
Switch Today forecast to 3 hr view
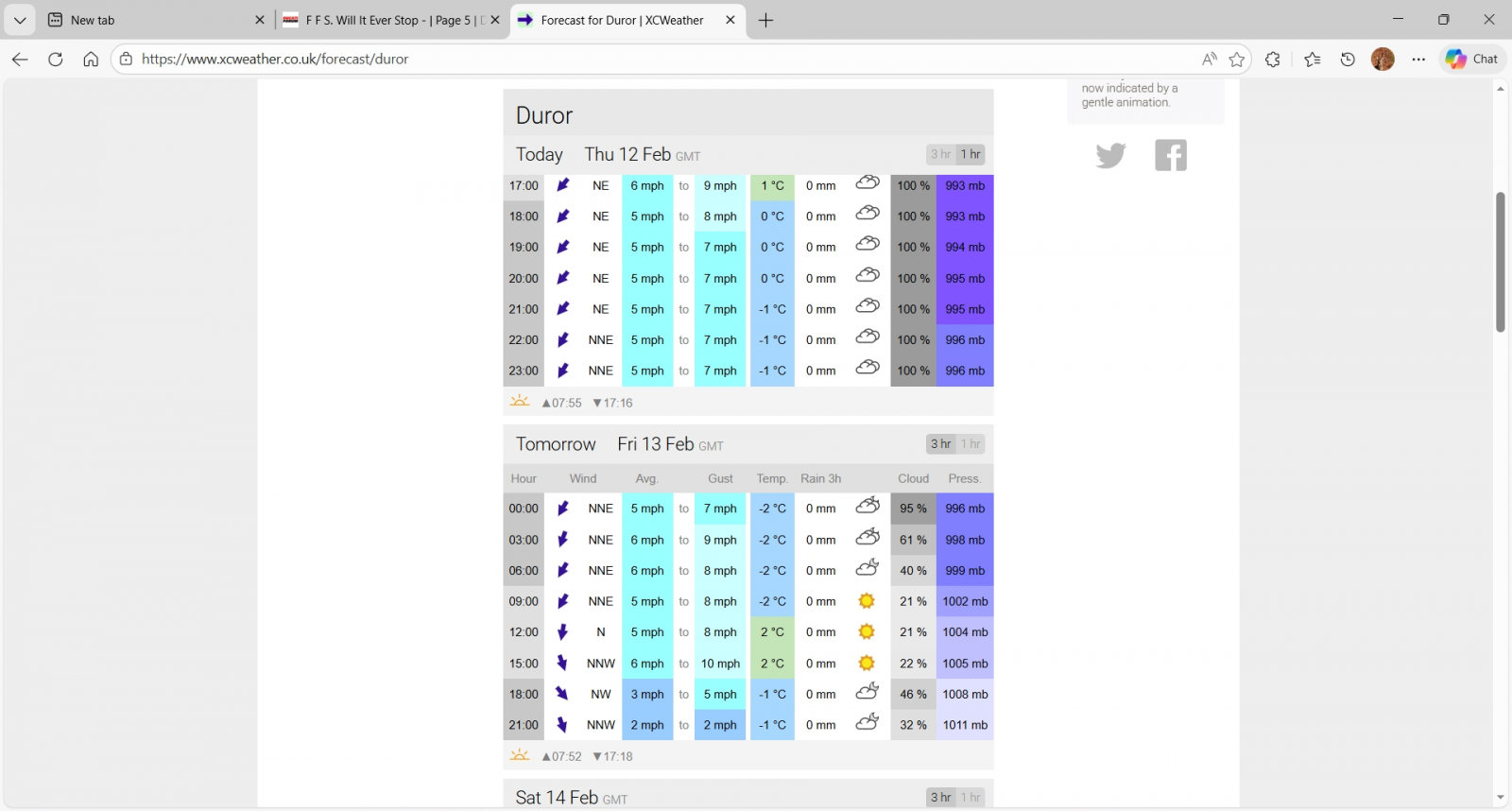[940, 154]
